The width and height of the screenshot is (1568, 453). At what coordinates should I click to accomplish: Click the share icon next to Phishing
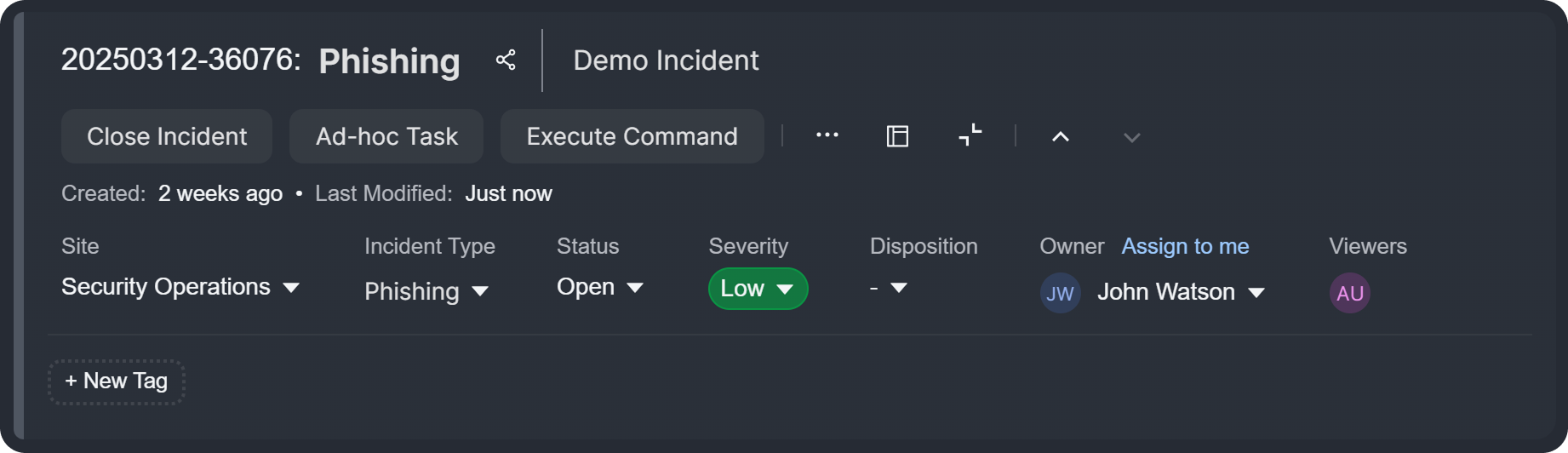click(x=506, y=60)
